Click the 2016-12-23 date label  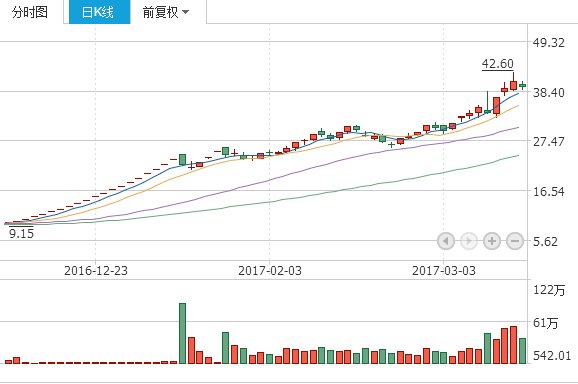(96, 271)
